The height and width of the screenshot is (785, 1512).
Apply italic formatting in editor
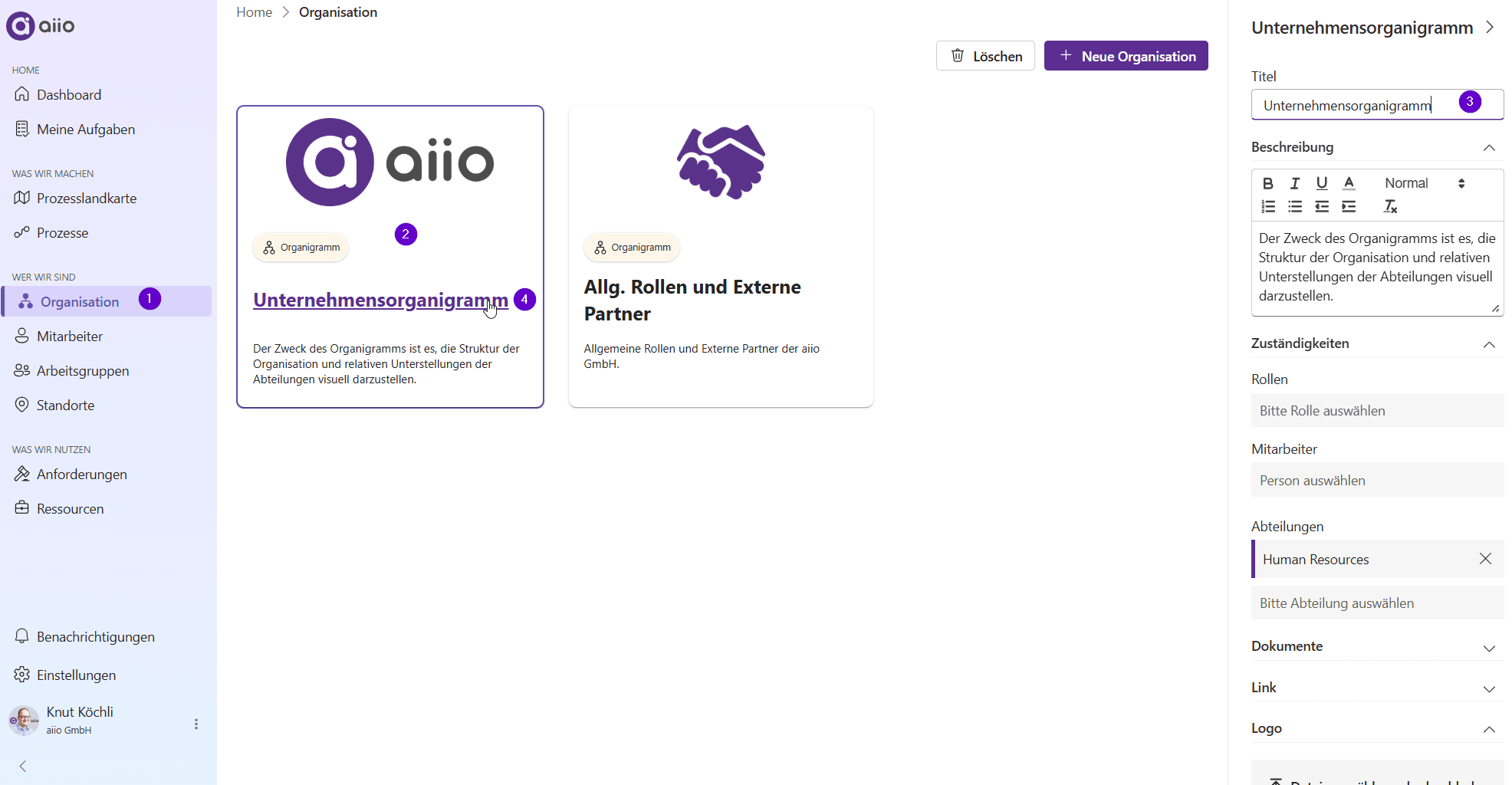pos(1295,183)
